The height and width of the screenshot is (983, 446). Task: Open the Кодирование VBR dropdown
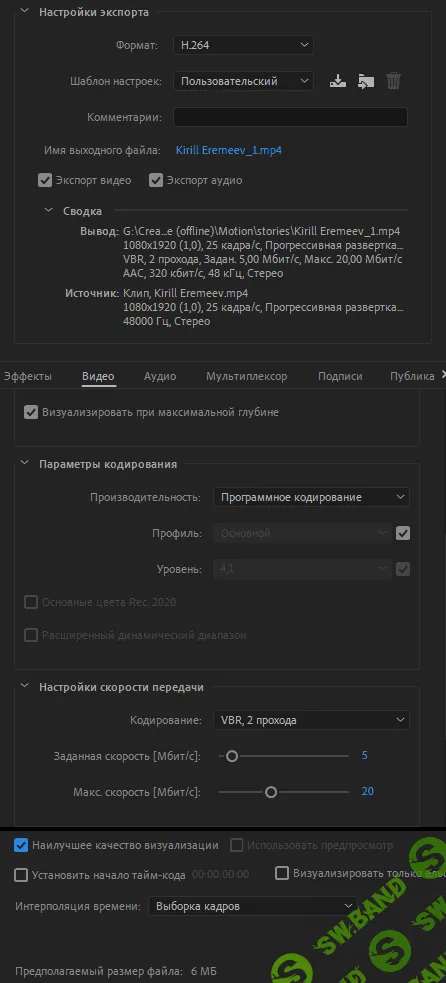point(311,720)
